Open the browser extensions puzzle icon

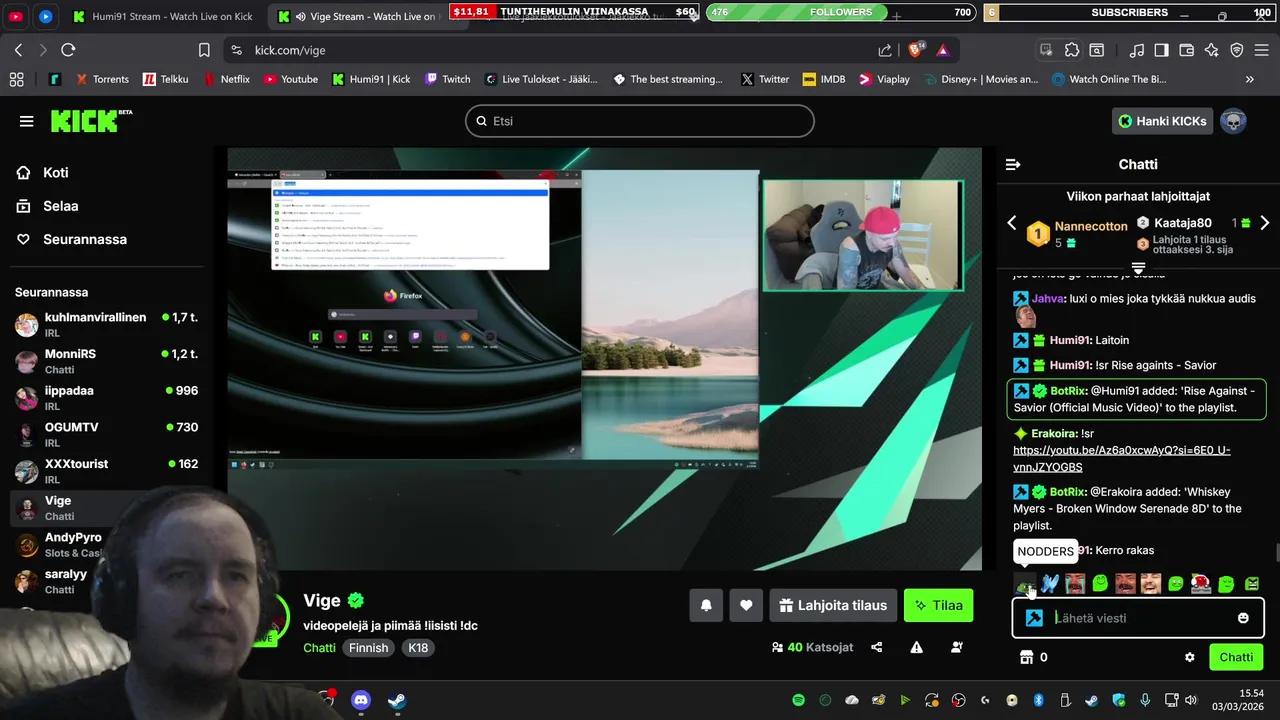[x=1072, y=50]
